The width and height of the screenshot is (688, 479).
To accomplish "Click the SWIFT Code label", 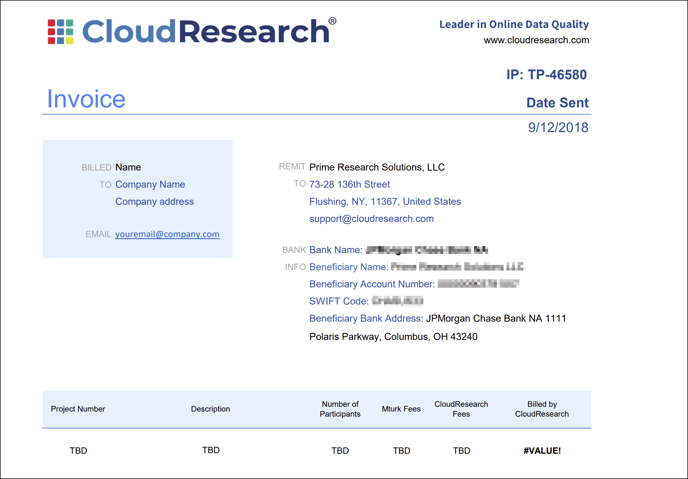I will pyautogui.click(x=339, y=301).
